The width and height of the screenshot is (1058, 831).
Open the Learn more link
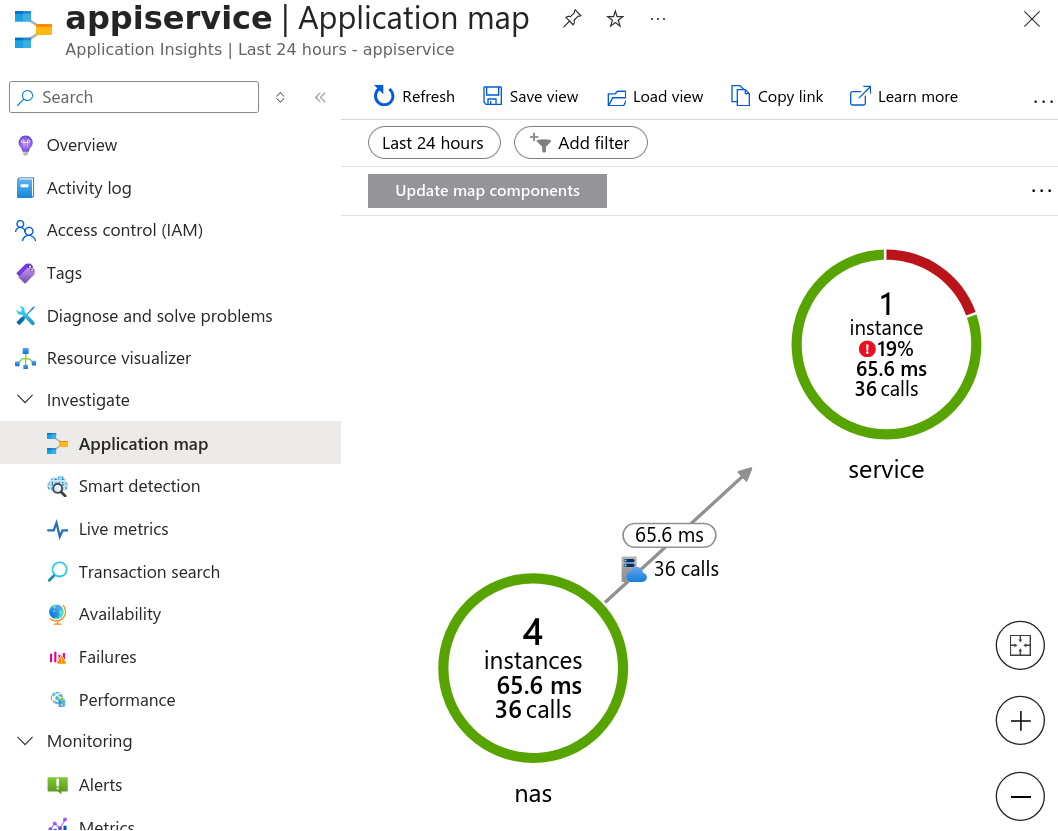(x=903, y=96)
